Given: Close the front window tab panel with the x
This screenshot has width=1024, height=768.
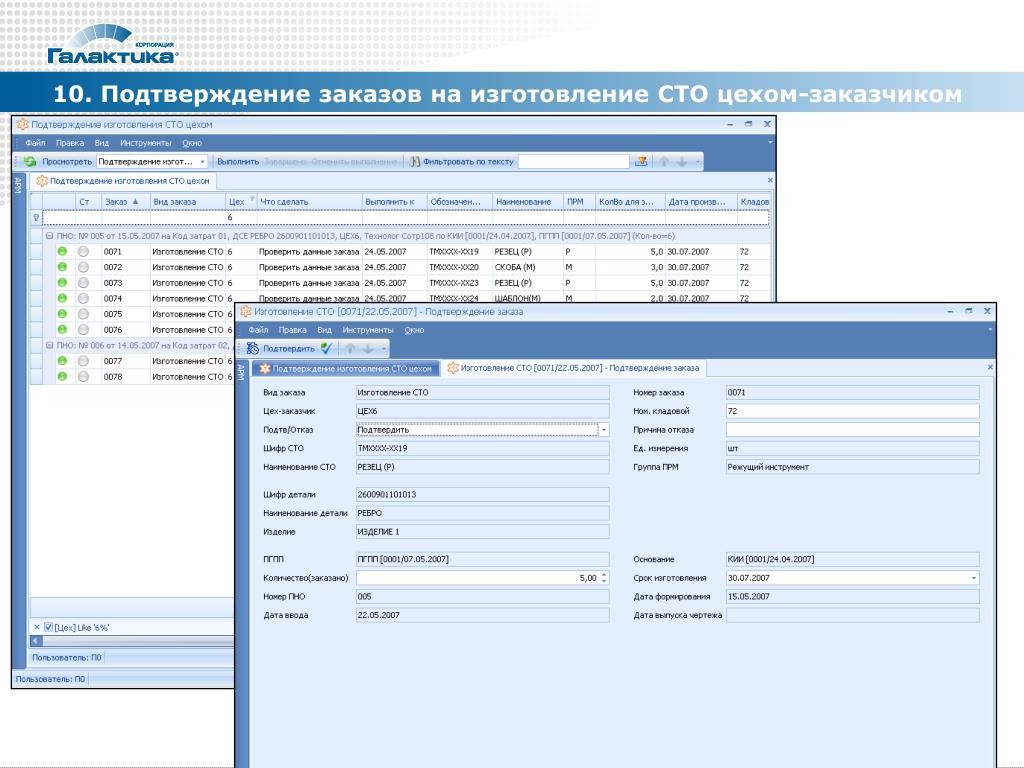Looking at the screenshot, I should point(990,368).
